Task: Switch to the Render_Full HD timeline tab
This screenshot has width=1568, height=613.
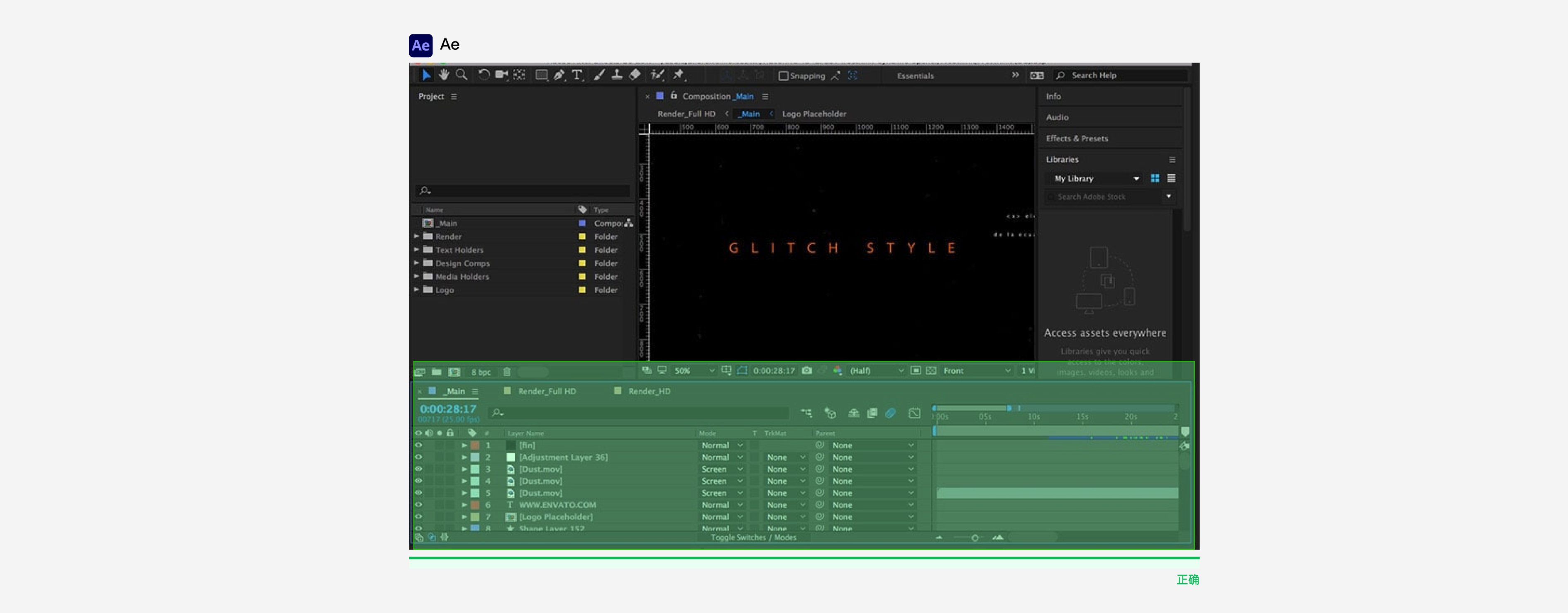Action: click(x=546, y=391)
